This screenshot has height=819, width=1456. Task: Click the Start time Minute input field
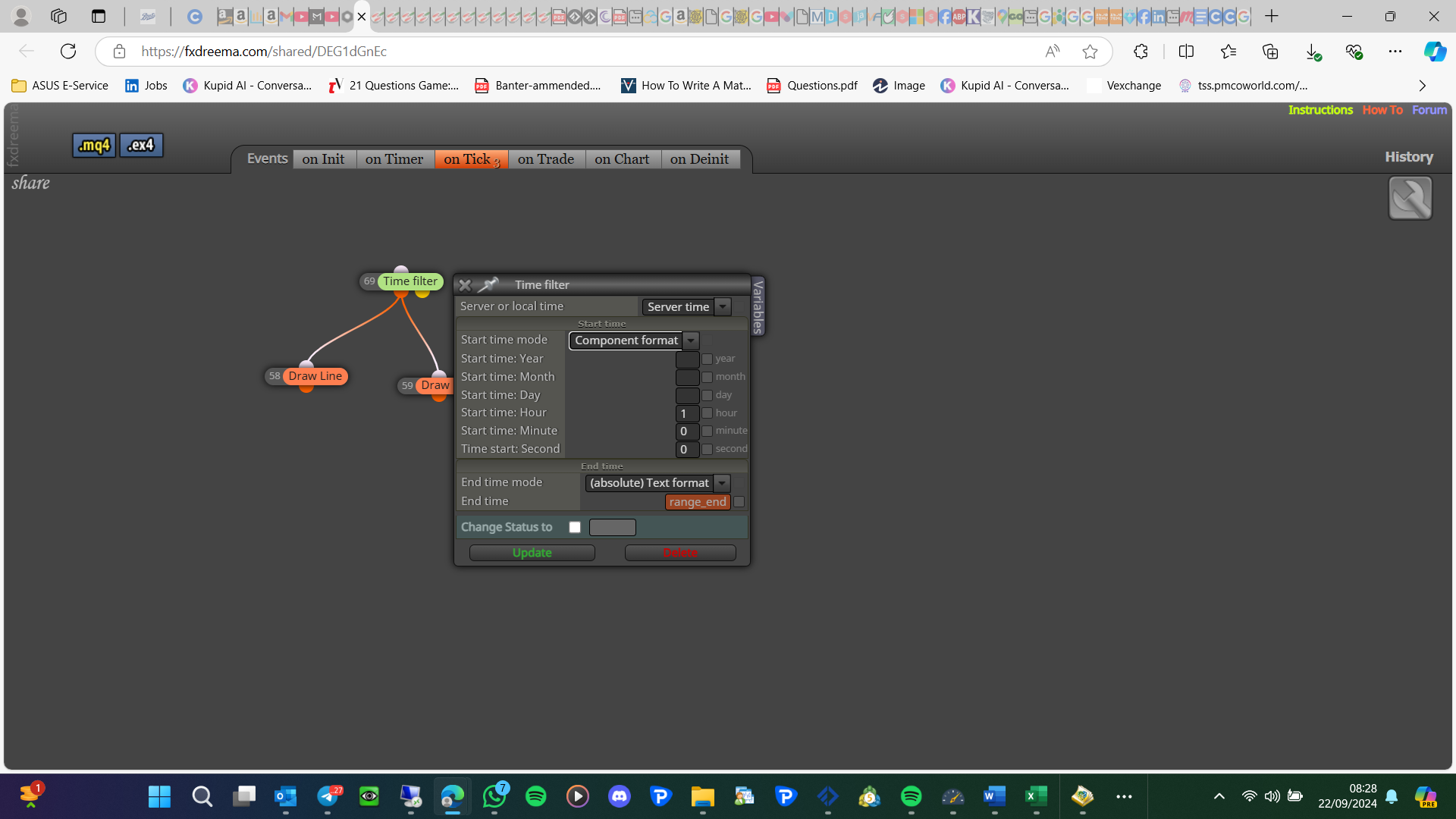coord(687,431)
